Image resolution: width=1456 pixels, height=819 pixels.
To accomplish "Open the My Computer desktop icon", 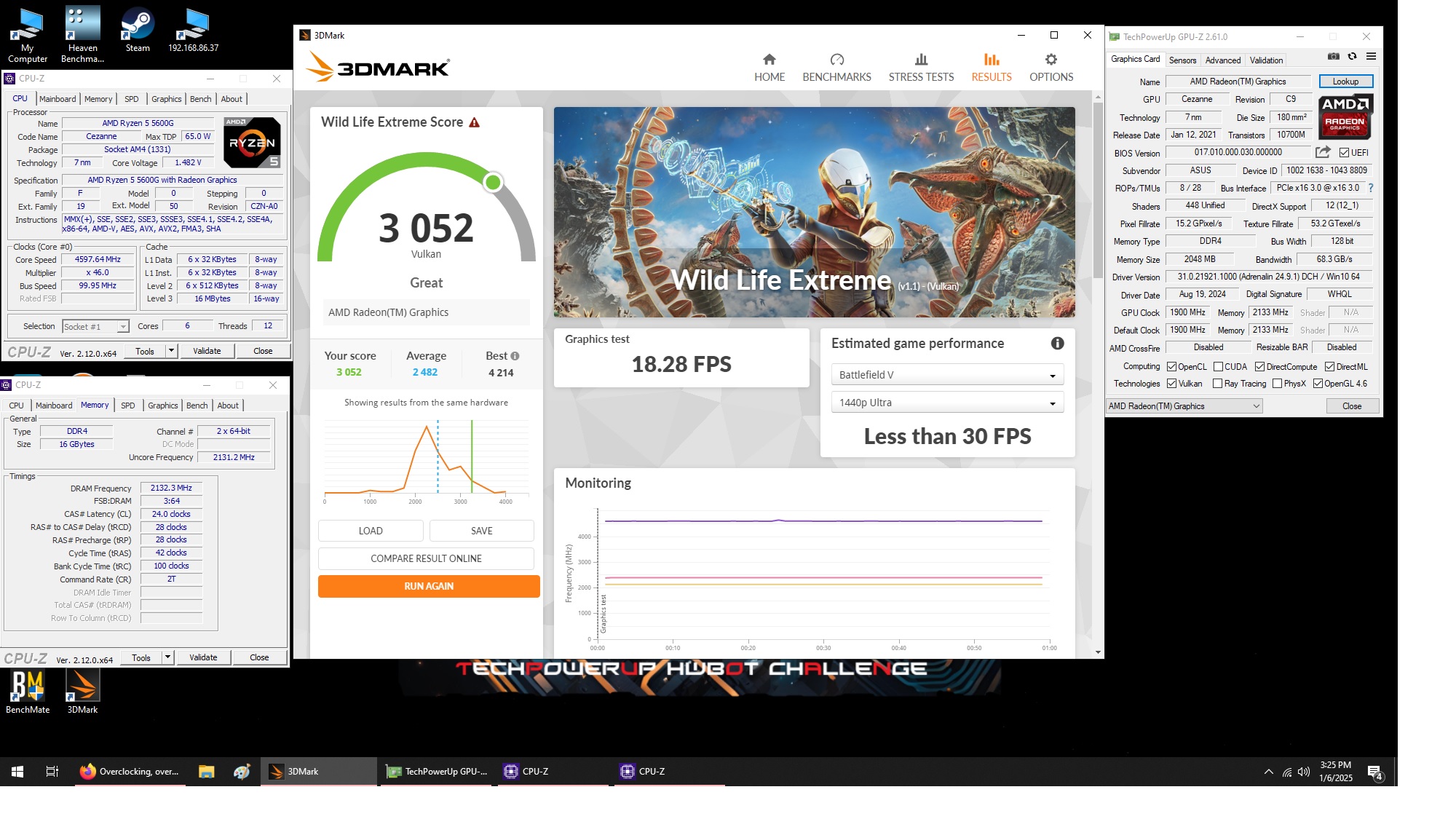I will point(28,35).
